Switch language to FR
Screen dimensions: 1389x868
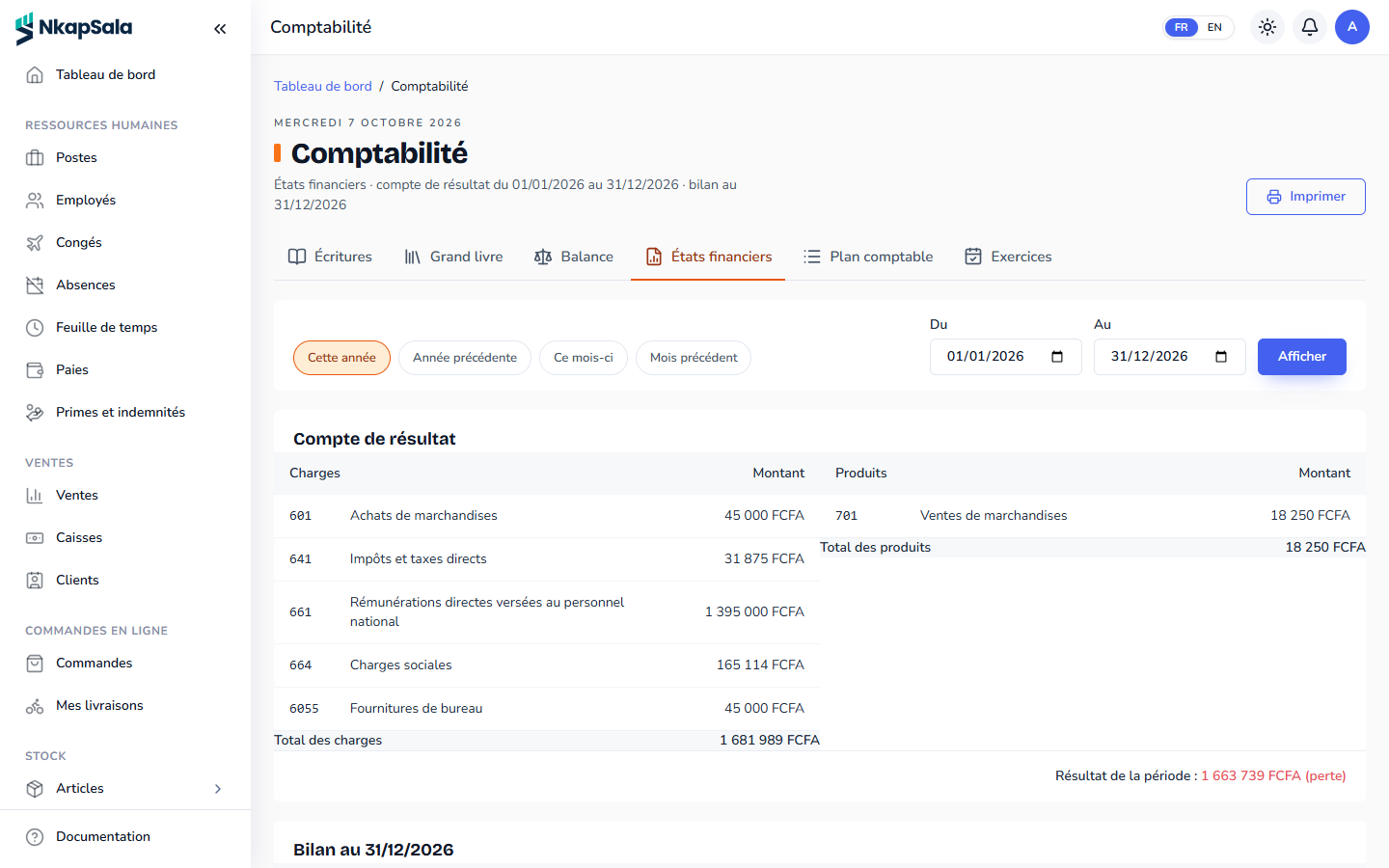pos(1181,27)
